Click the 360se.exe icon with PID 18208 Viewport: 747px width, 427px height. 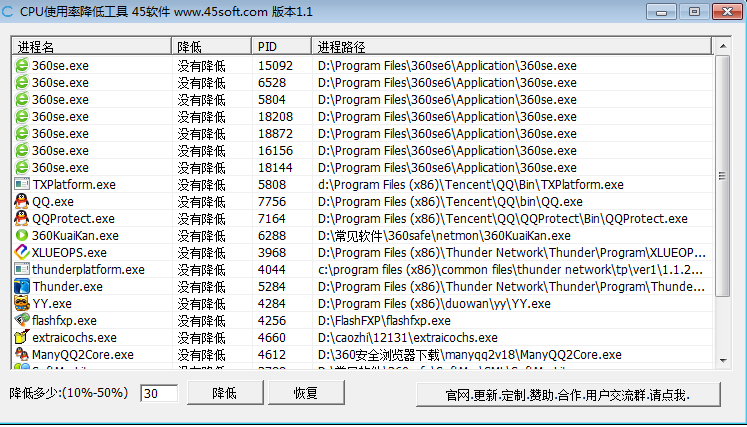[21, 116]
